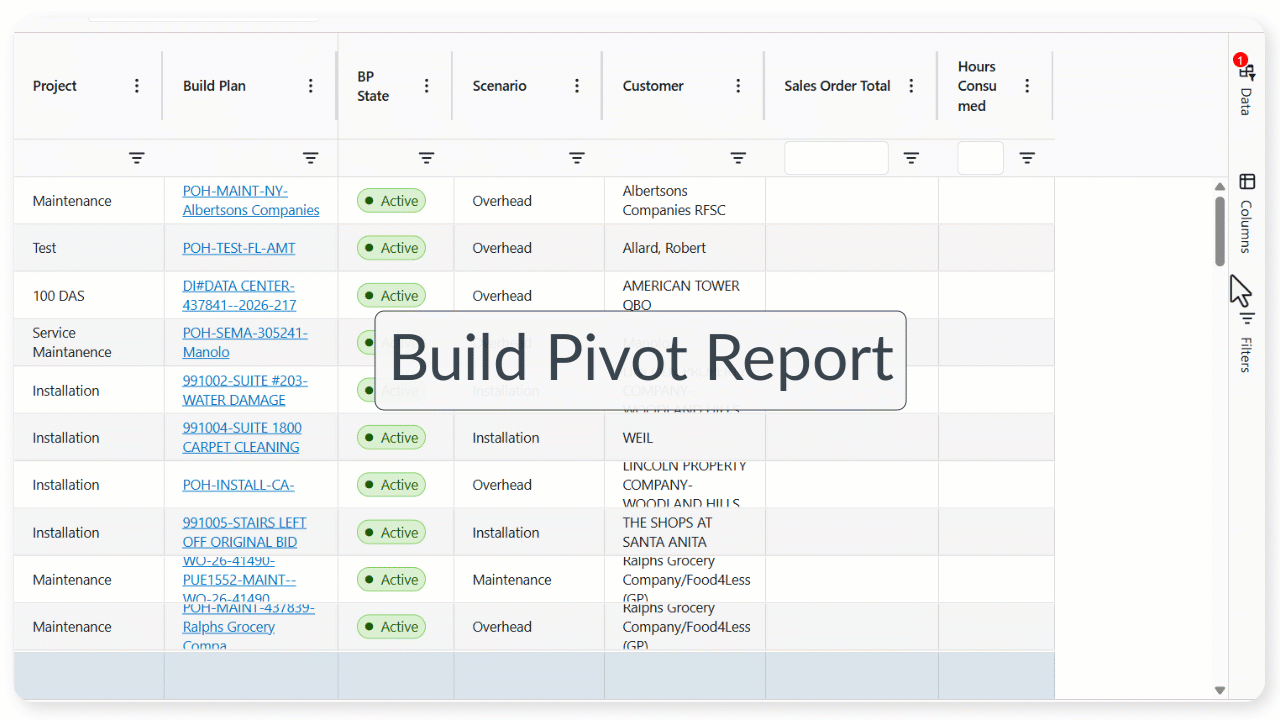Open the filter icon under Customer
Screen dimensions: 1280x720
click(x=738, y=158)
